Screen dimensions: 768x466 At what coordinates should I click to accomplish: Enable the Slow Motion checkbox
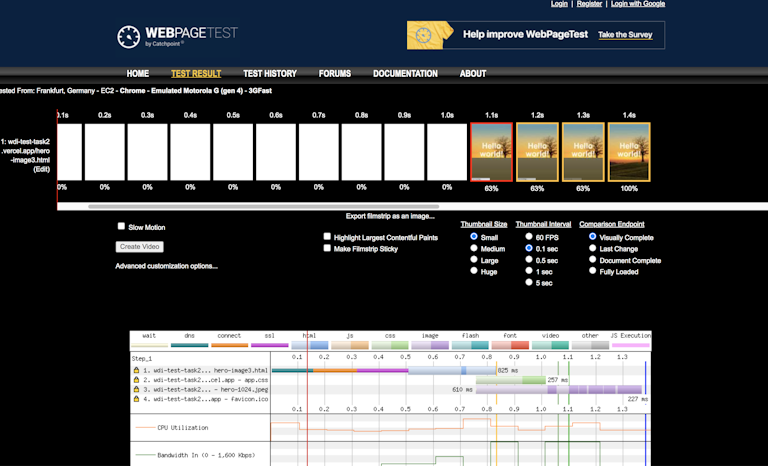click(122, 227)
